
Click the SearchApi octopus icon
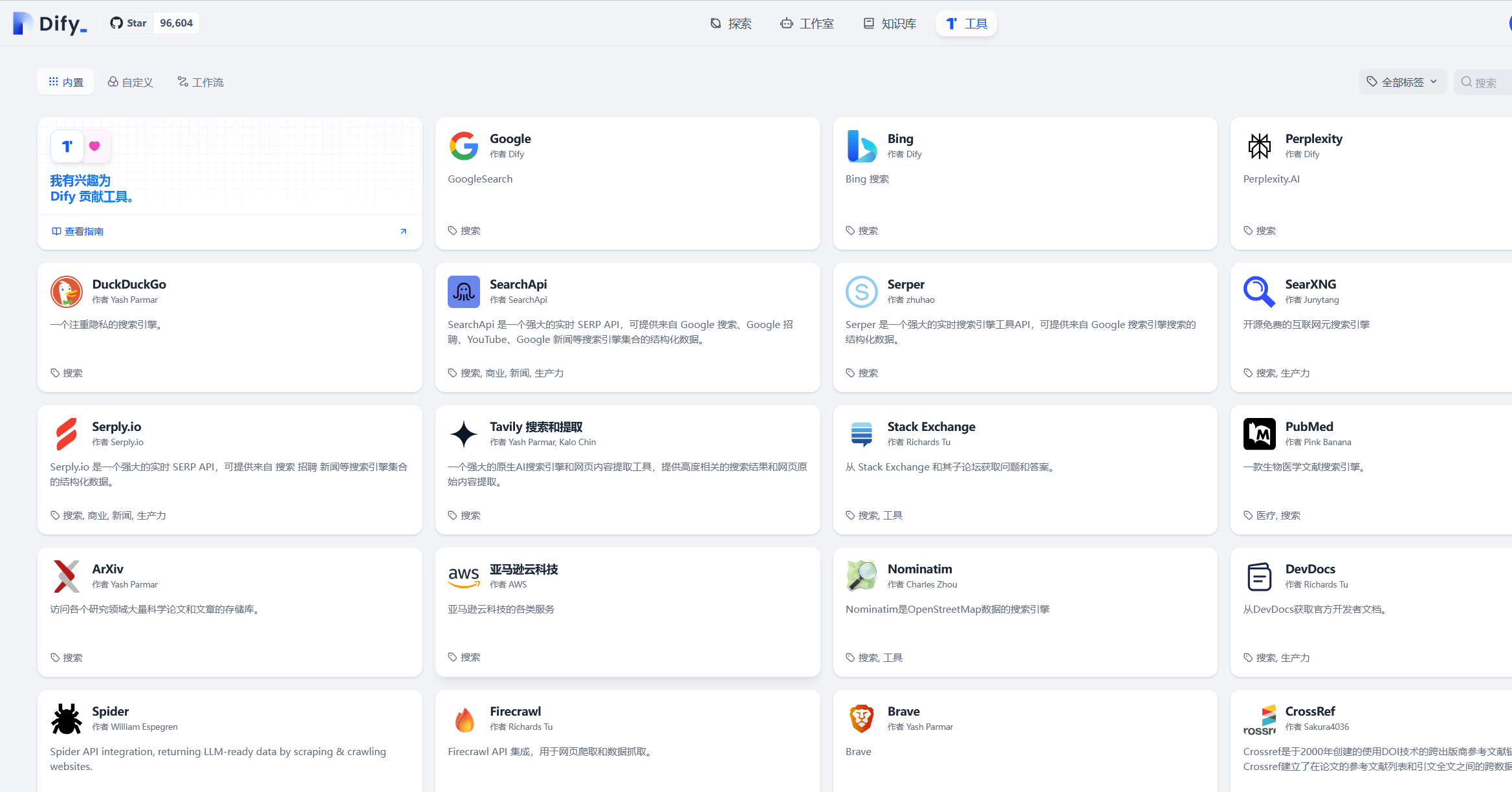click(464, 292)
